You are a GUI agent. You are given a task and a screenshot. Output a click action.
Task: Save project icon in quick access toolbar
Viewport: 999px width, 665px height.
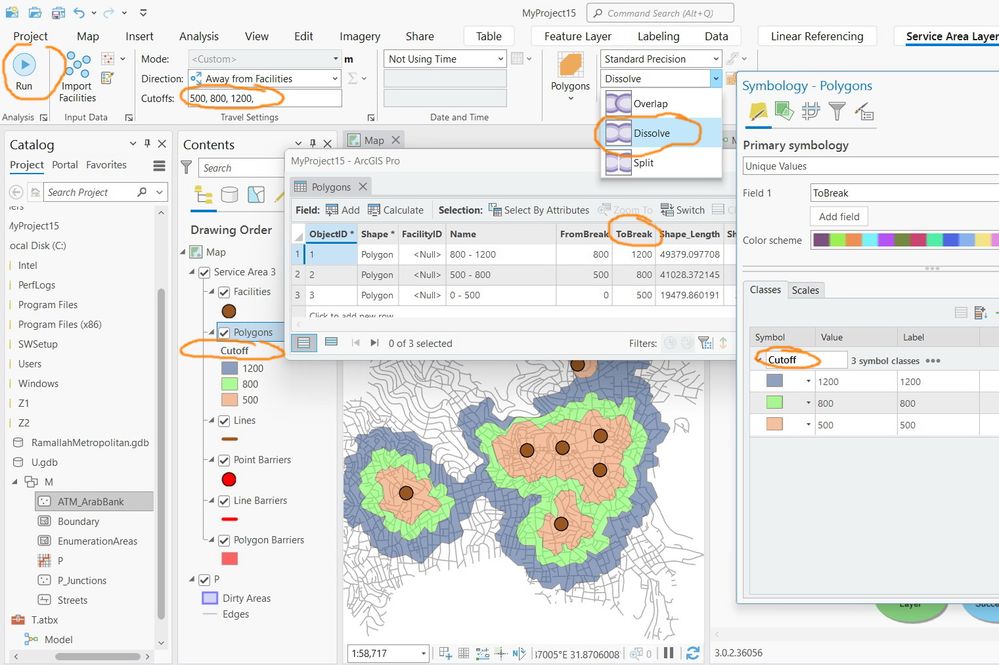pyautogui.click(x=58, y=12)
